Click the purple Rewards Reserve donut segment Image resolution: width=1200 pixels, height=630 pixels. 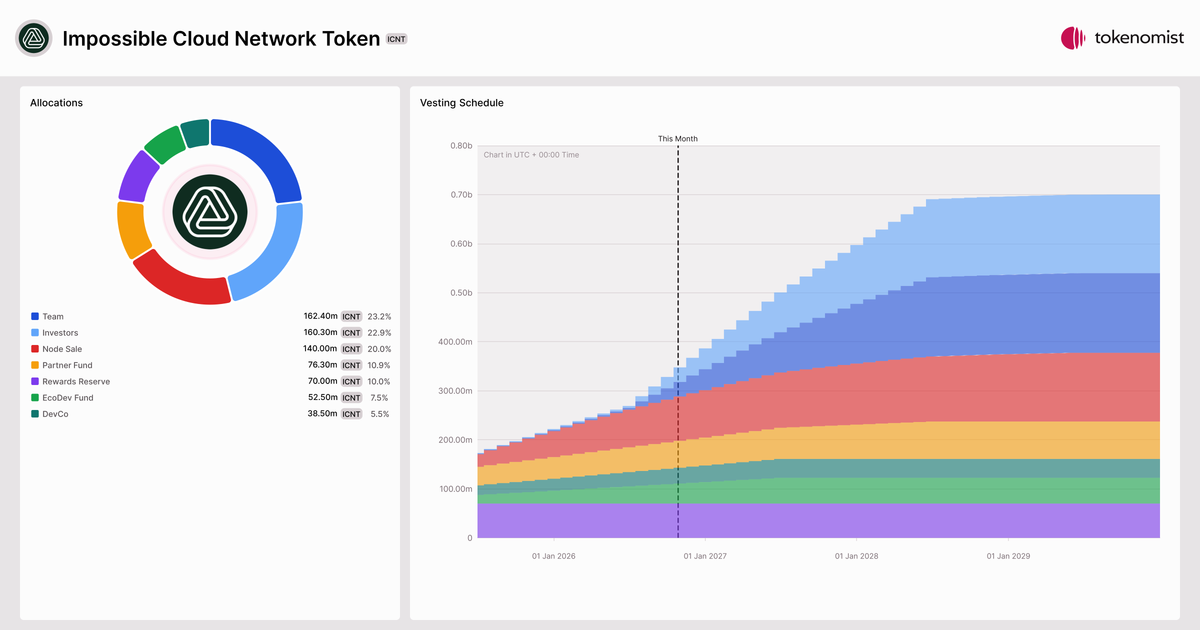[137, 175]
